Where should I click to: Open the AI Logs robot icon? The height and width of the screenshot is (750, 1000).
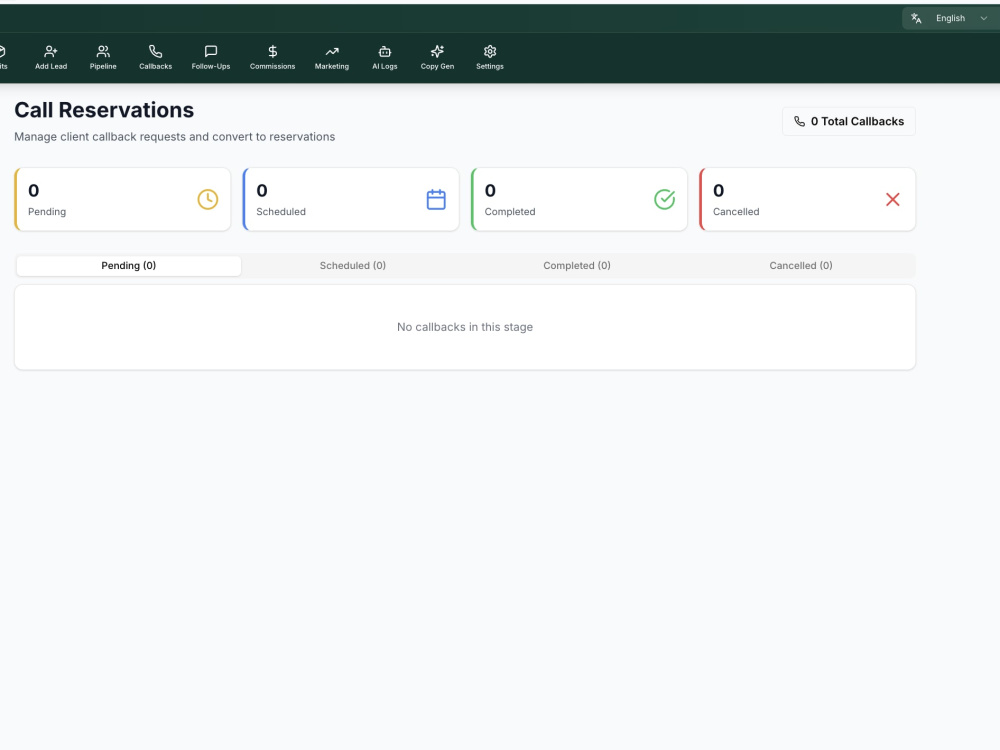[385, 52]
